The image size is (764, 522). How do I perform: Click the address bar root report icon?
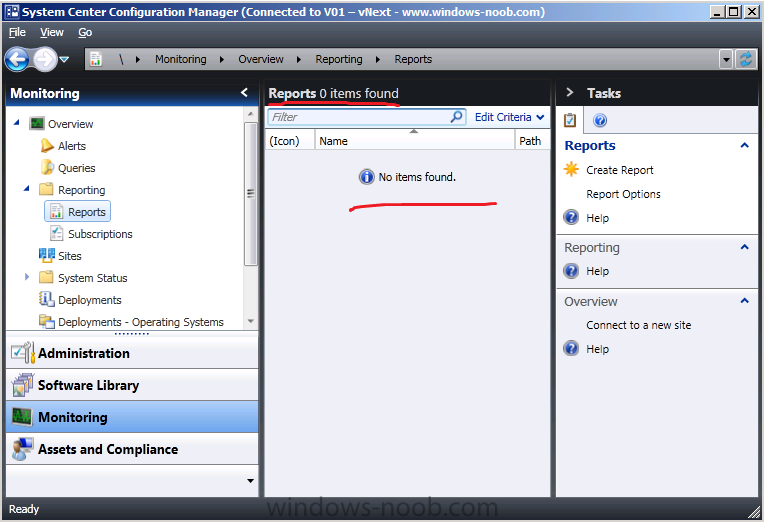point(96,59)
